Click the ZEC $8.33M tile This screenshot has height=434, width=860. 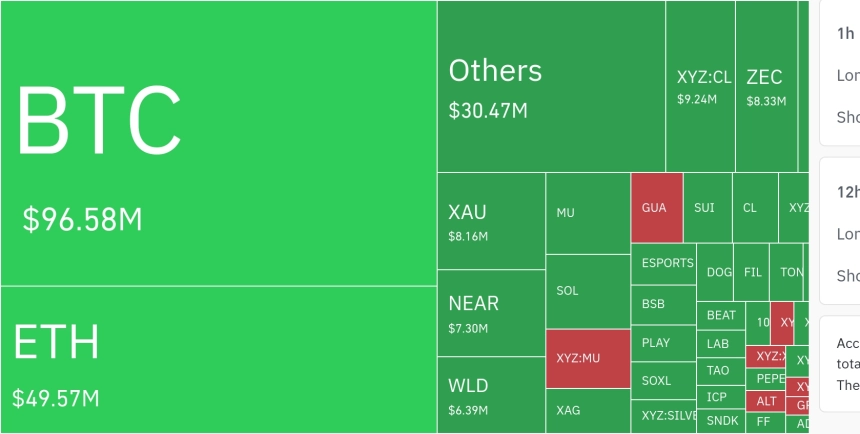766,86
